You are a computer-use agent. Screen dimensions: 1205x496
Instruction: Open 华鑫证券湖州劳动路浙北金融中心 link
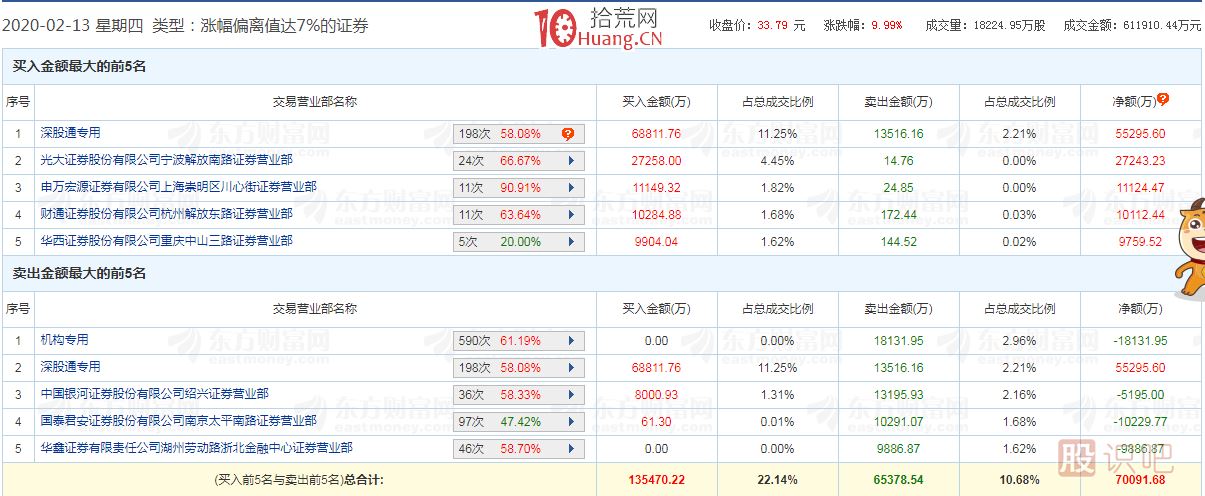(x=196, y=449)
